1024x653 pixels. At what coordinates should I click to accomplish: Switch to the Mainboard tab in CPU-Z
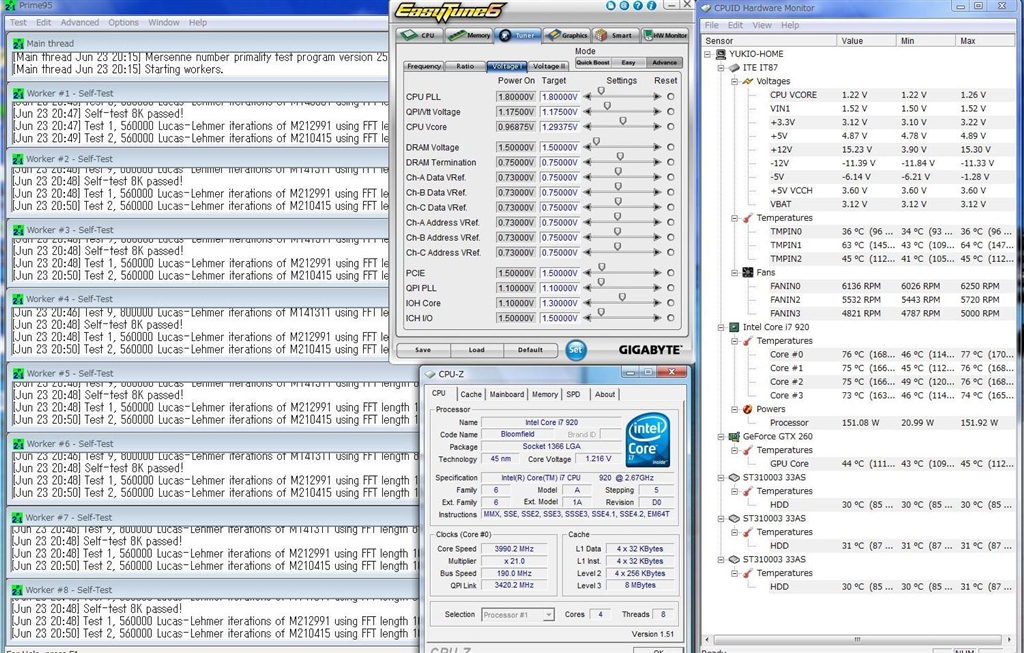click(508, 394)
